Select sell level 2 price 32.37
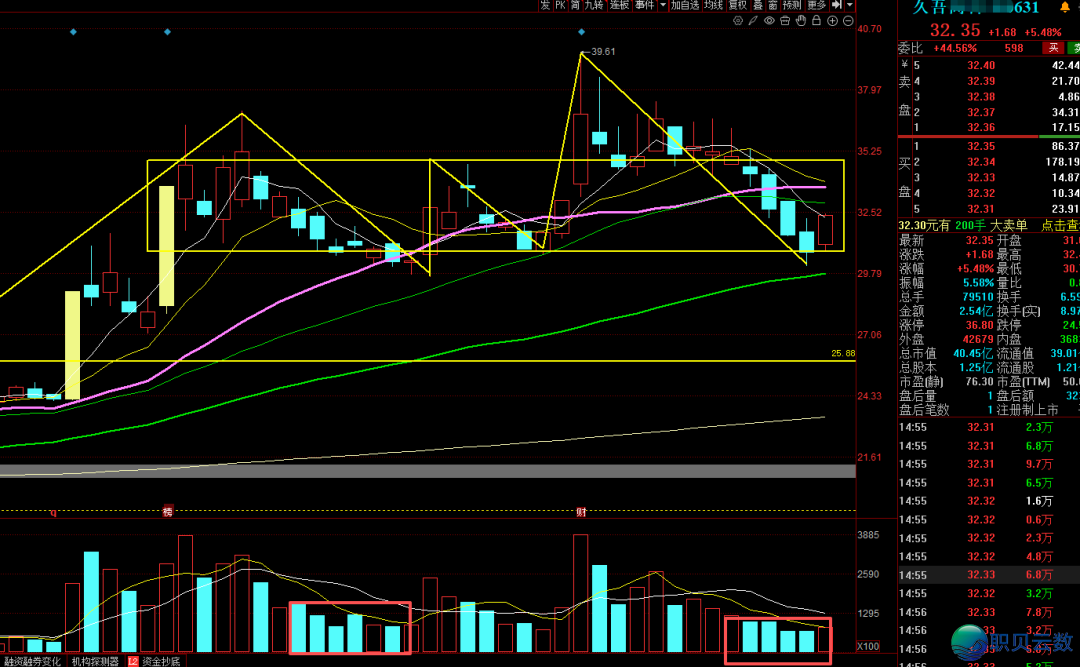This screenshot has width=1080, height=667. [x=981, y=112]
